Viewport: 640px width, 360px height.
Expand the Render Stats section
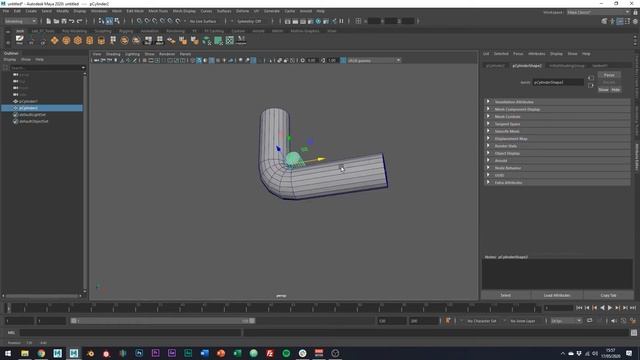(556, 146)
